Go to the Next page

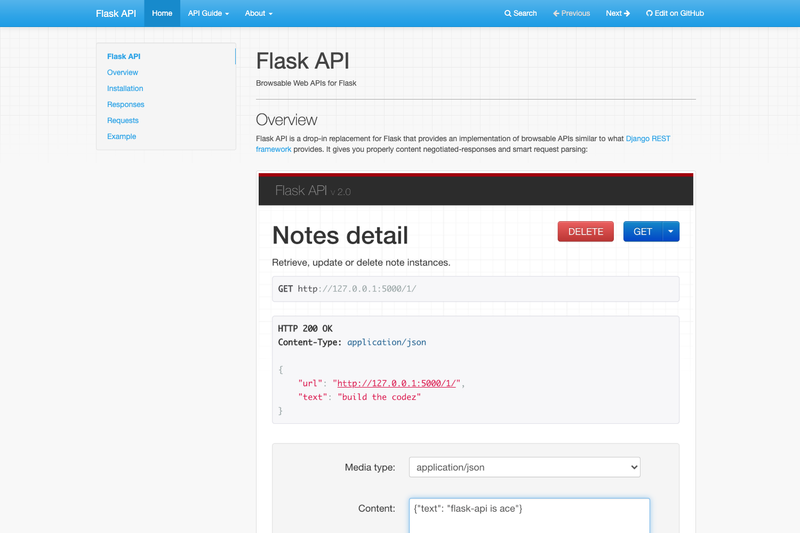point(618,13)
